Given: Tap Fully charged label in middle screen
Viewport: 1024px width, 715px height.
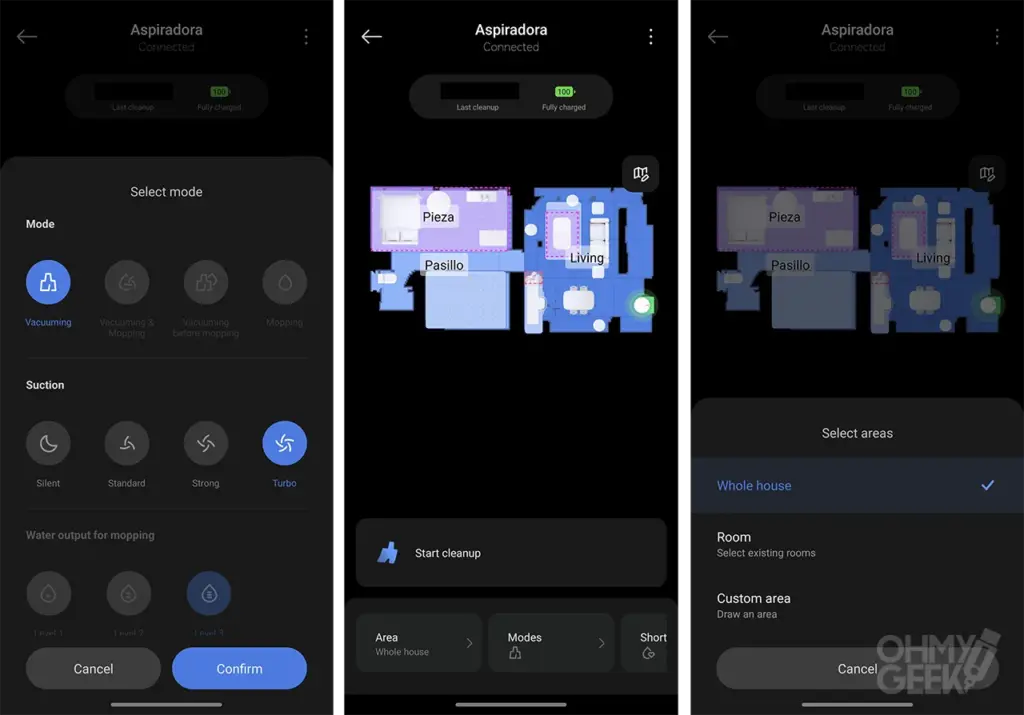Looking at the screenshot, I should [564, 107].
